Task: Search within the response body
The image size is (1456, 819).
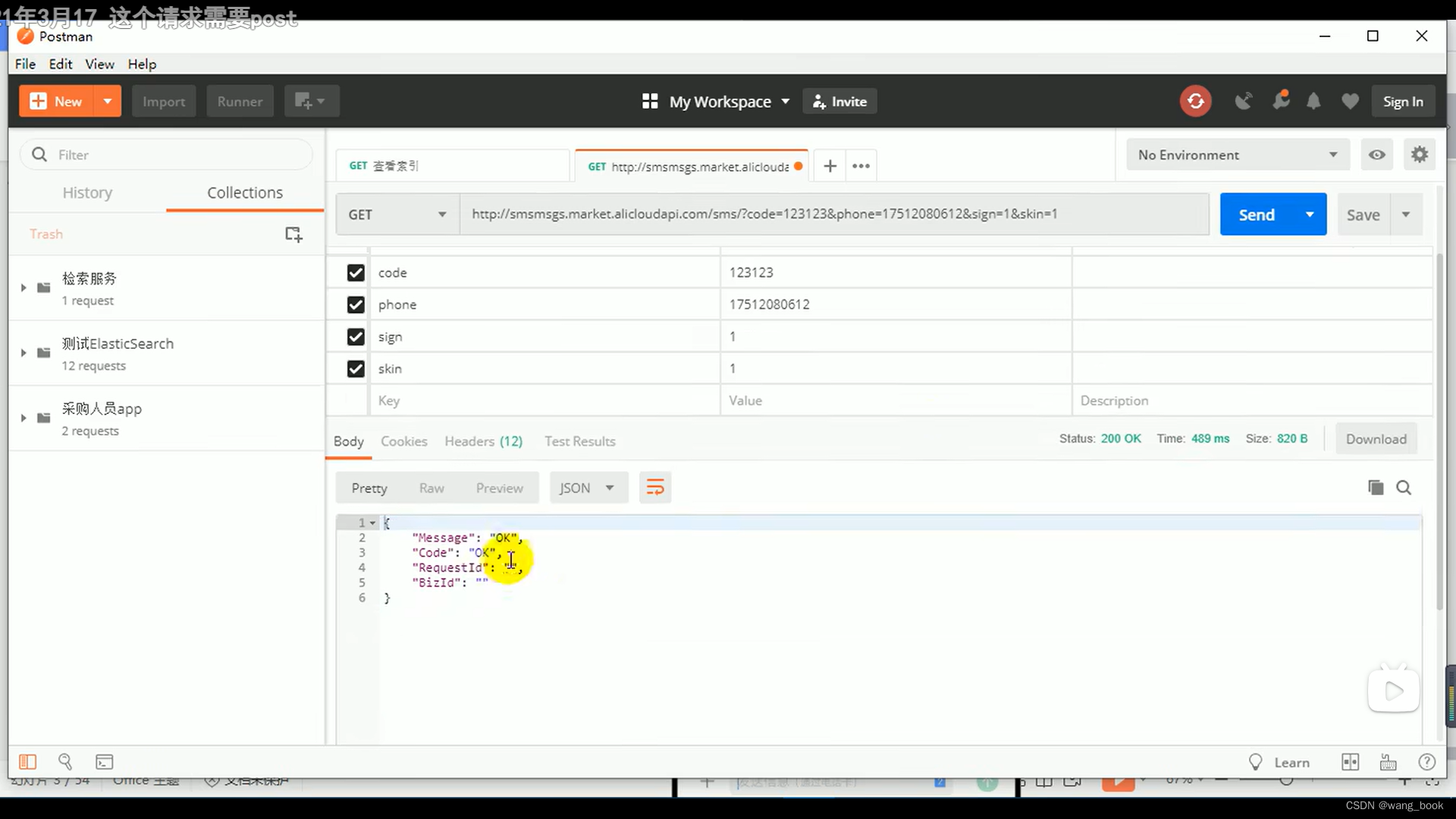Action: point(1404,488)
